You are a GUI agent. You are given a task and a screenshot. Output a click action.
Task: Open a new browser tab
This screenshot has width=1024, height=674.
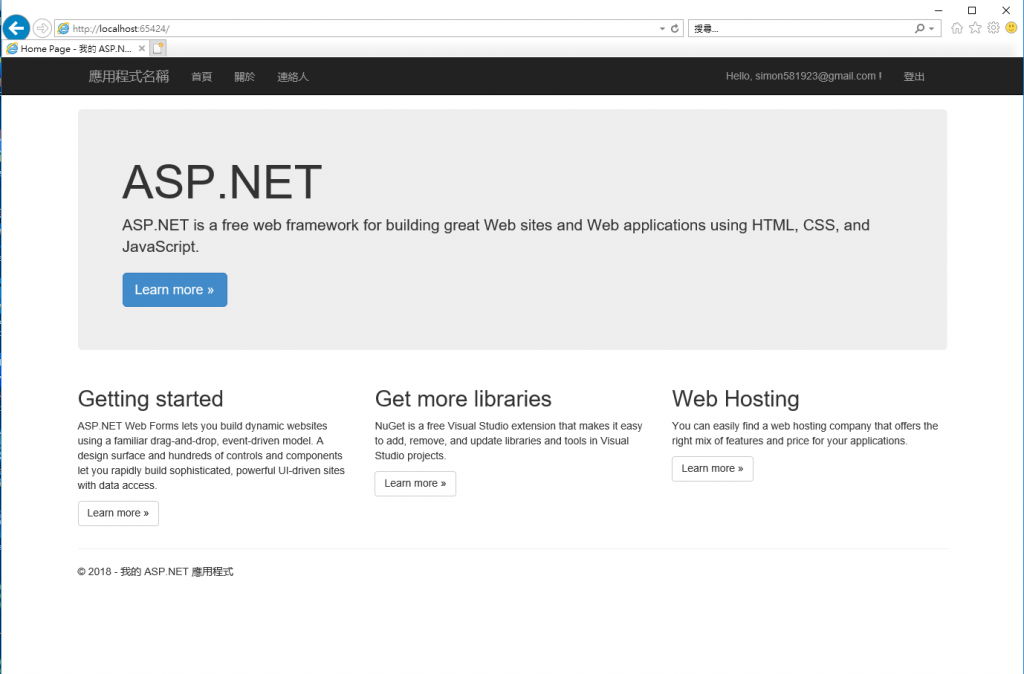tap(159, 48)
